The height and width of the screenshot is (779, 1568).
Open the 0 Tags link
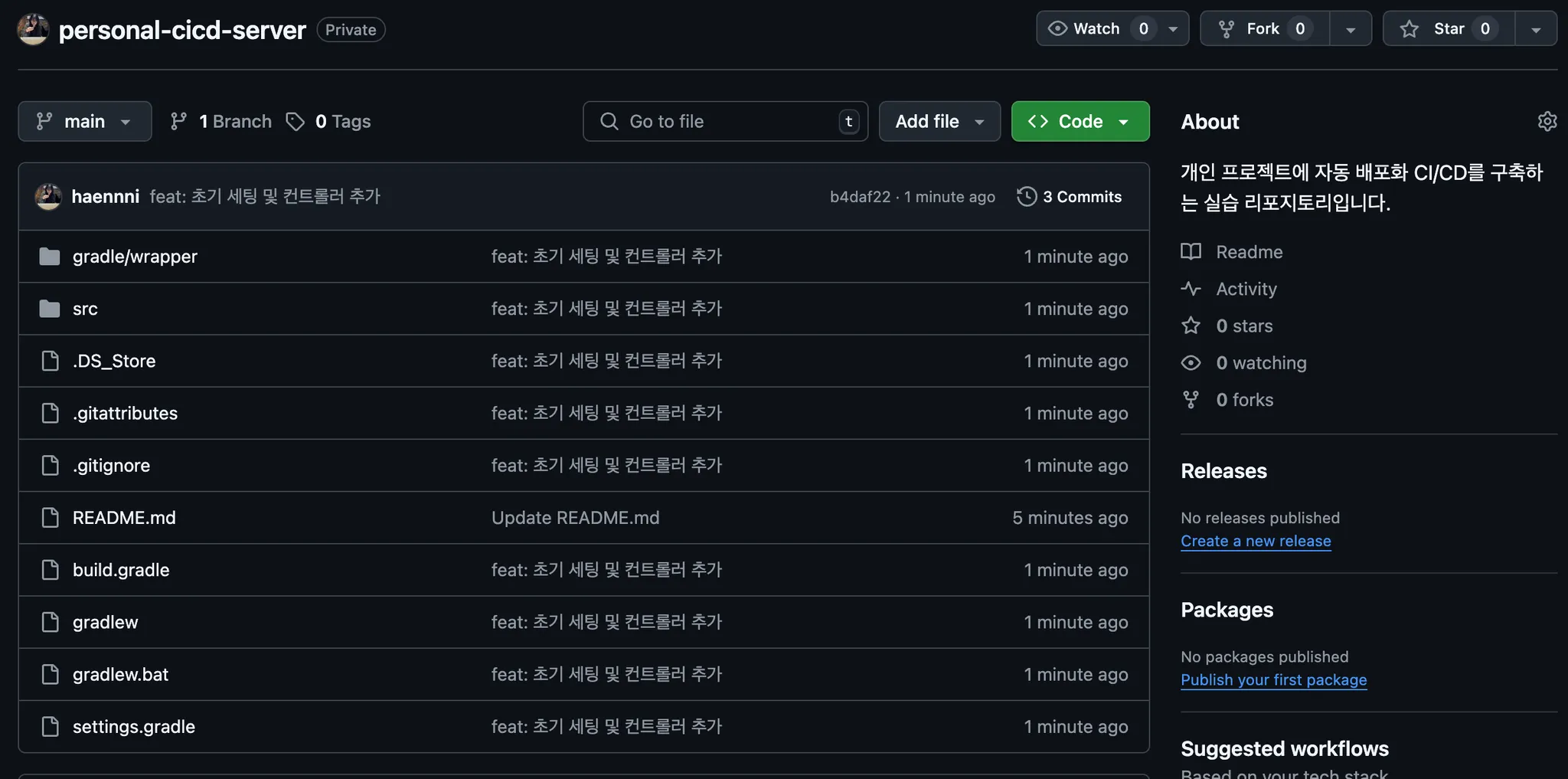tap(328, 121)
